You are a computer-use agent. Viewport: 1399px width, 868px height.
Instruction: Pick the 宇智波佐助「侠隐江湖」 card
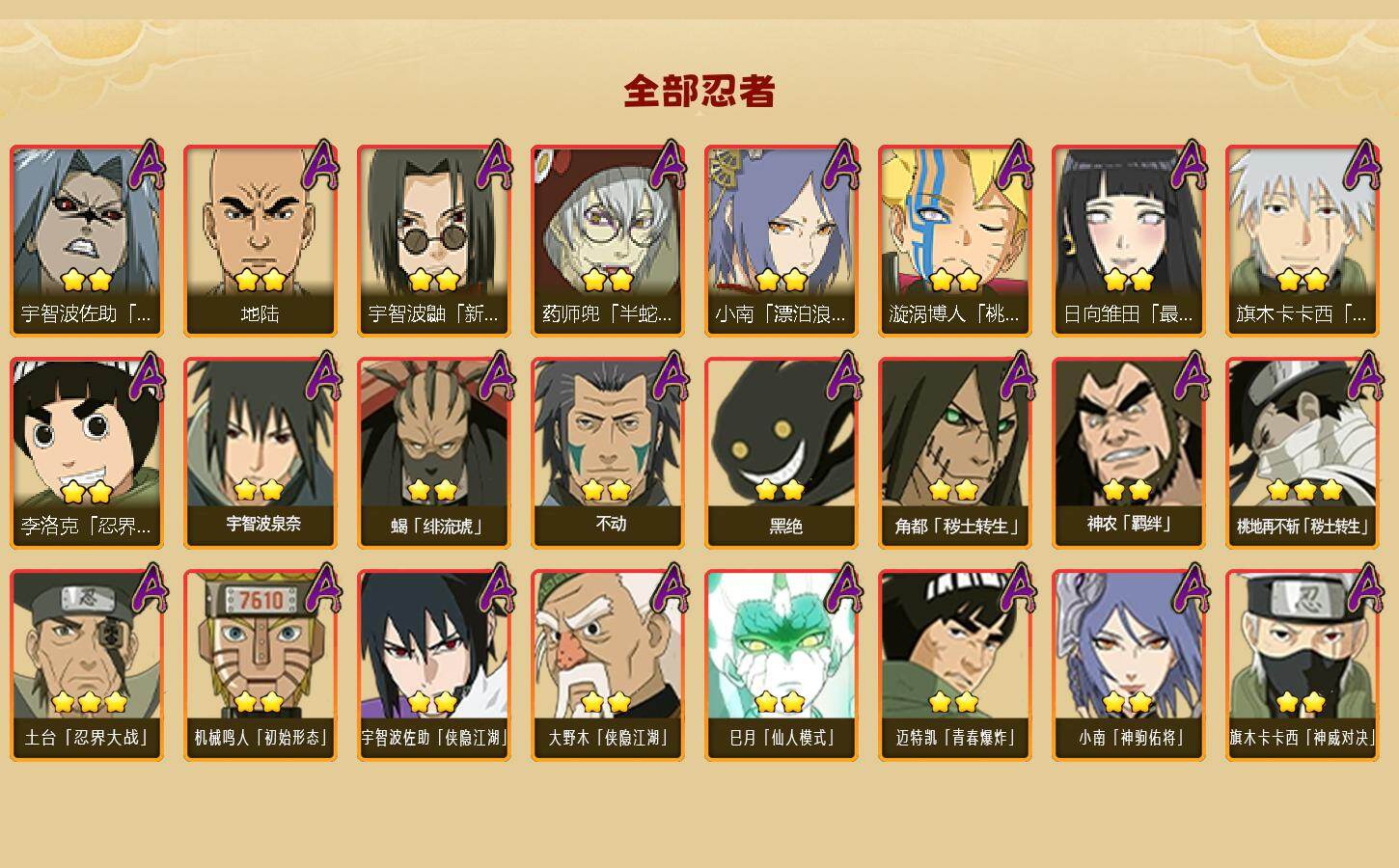(434, 665)
